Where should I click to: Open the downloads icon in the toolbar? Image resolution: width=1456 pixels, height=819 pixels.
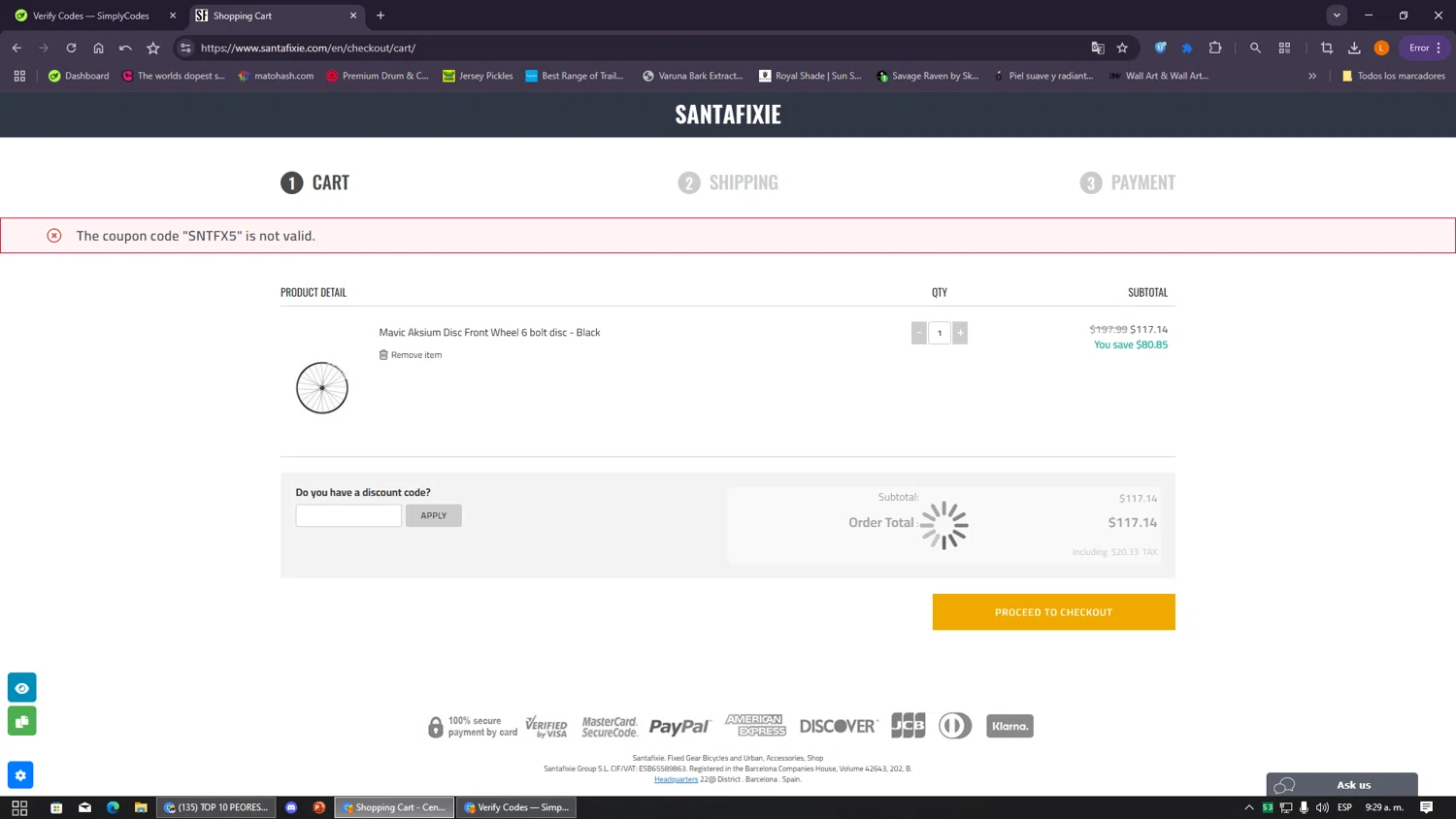pos(1354,48)
